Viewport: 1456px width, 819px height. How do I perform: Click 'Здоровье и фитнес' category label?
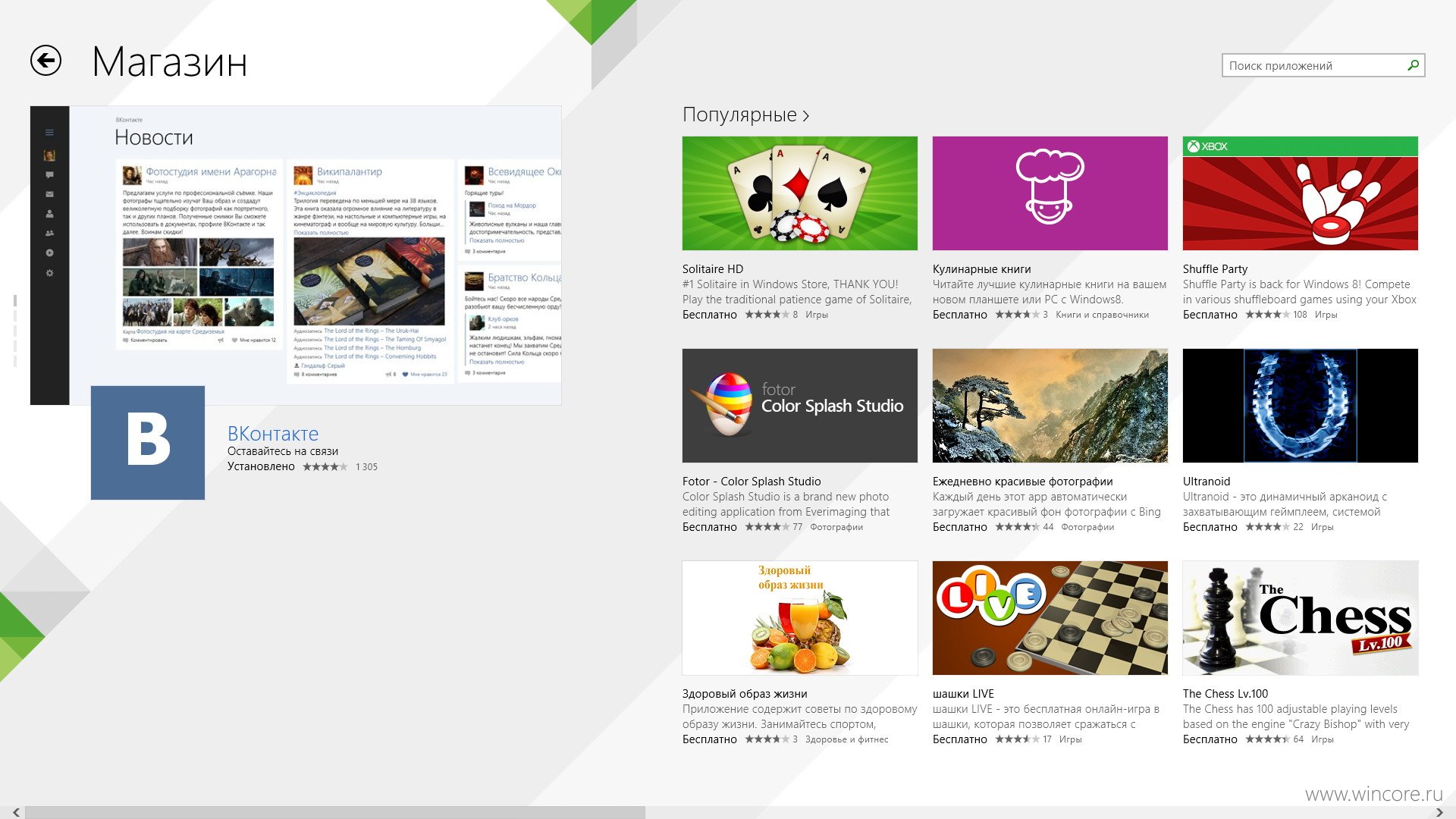coord(846,739)
